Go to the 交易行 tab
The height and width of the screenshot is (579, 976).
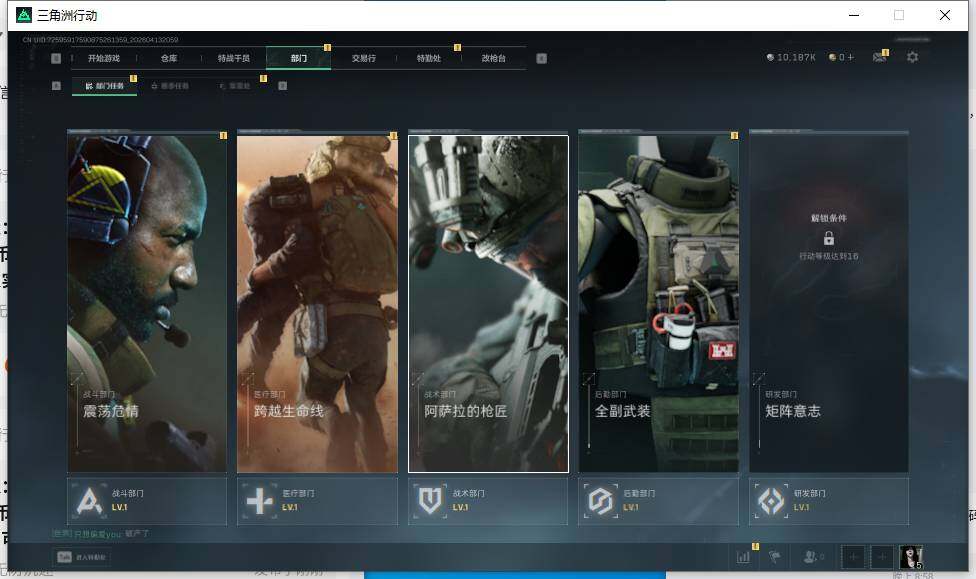(364, 59)
